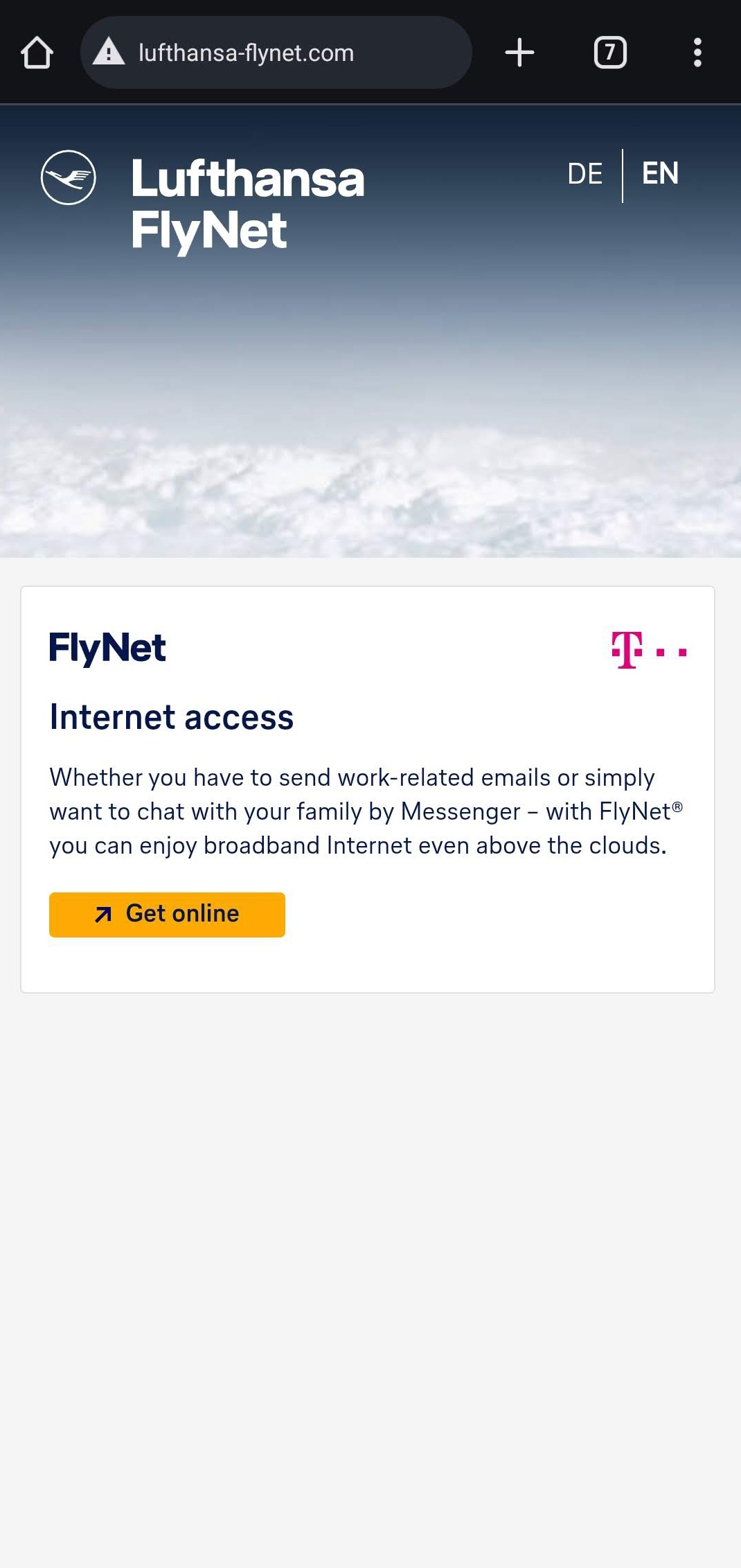The image size is (741, 1568).
Task: Show the 7 open tabs switcher
Action: (610, 53)
